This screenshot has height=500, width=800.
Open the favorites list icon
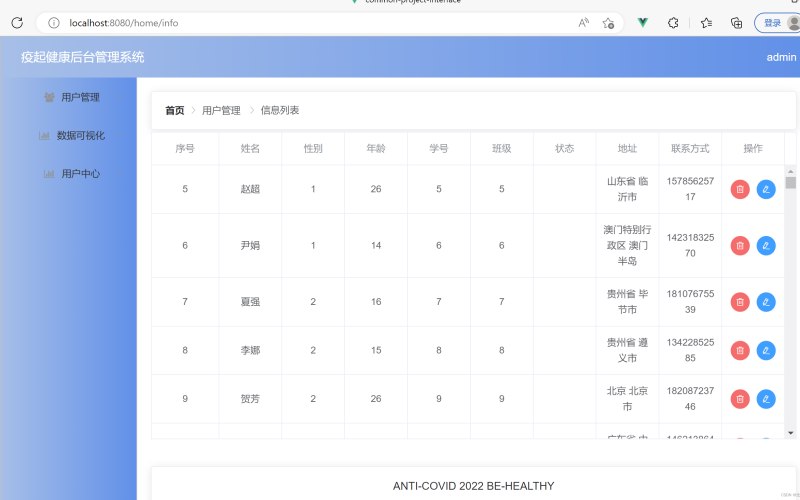(706, 22)
